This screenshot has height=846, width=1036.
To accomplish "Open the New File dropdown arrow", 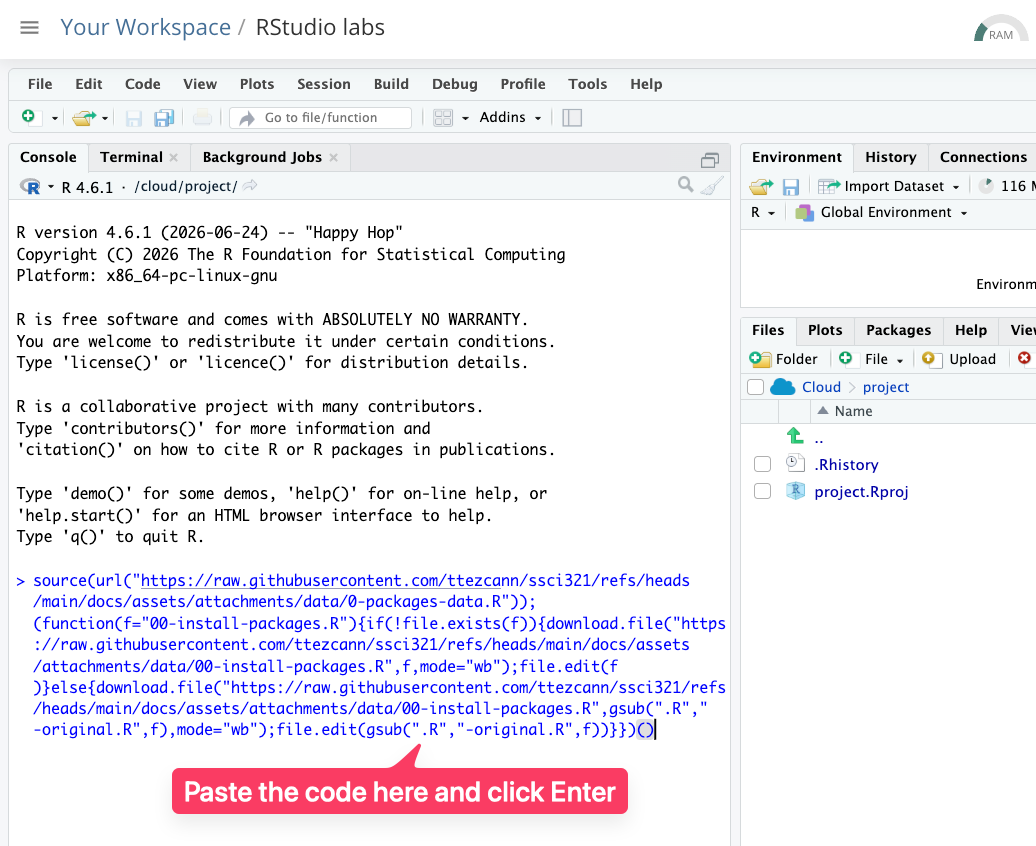I will pyautogui.click(x=54, y=118).
